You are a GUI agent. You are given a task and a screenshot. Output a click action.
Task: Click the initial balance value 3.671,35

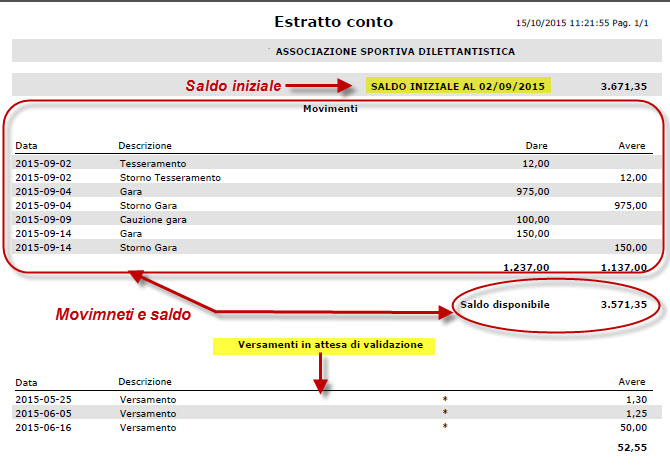(x=624, y=86)
